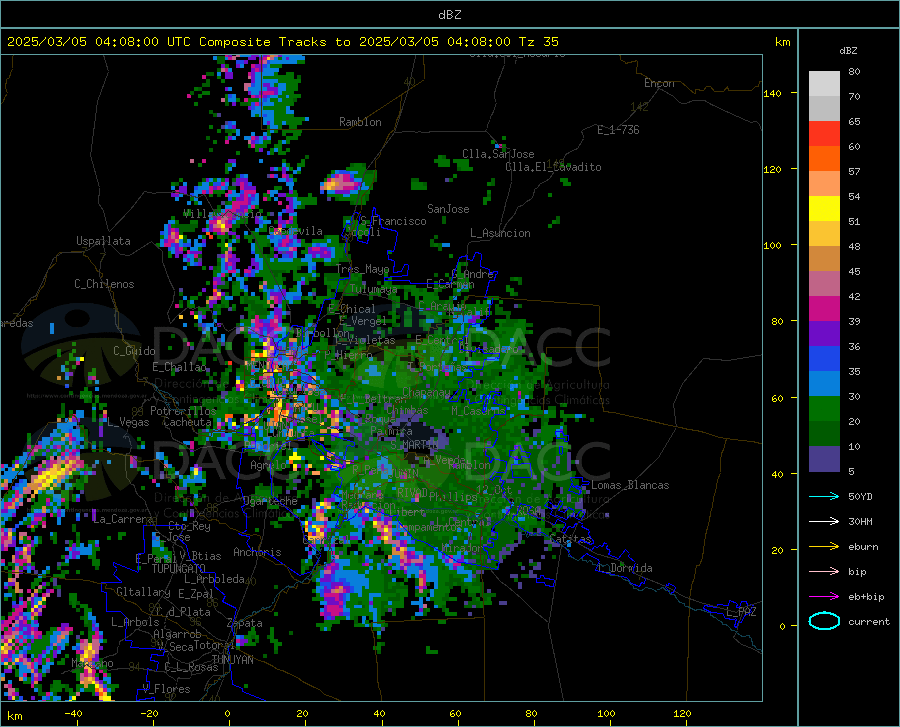Image resolution: width=900 pixels, height=727 pixels.
Task: Select the 54 dBZ yellow swatch
Action: (x=824, y=209)
